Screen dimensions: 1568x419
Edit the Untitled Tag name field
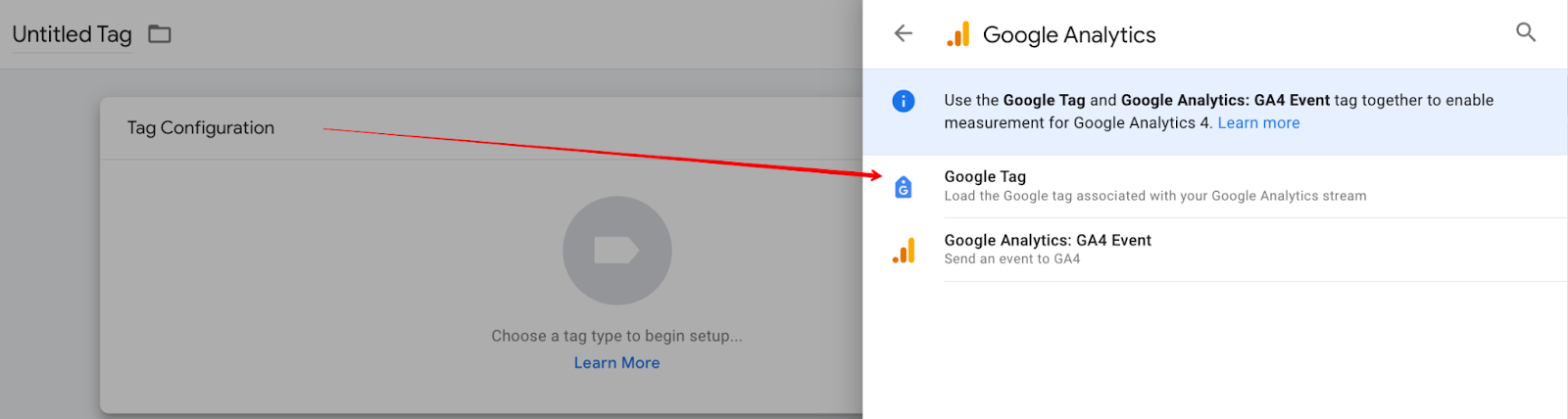point(73,34)
